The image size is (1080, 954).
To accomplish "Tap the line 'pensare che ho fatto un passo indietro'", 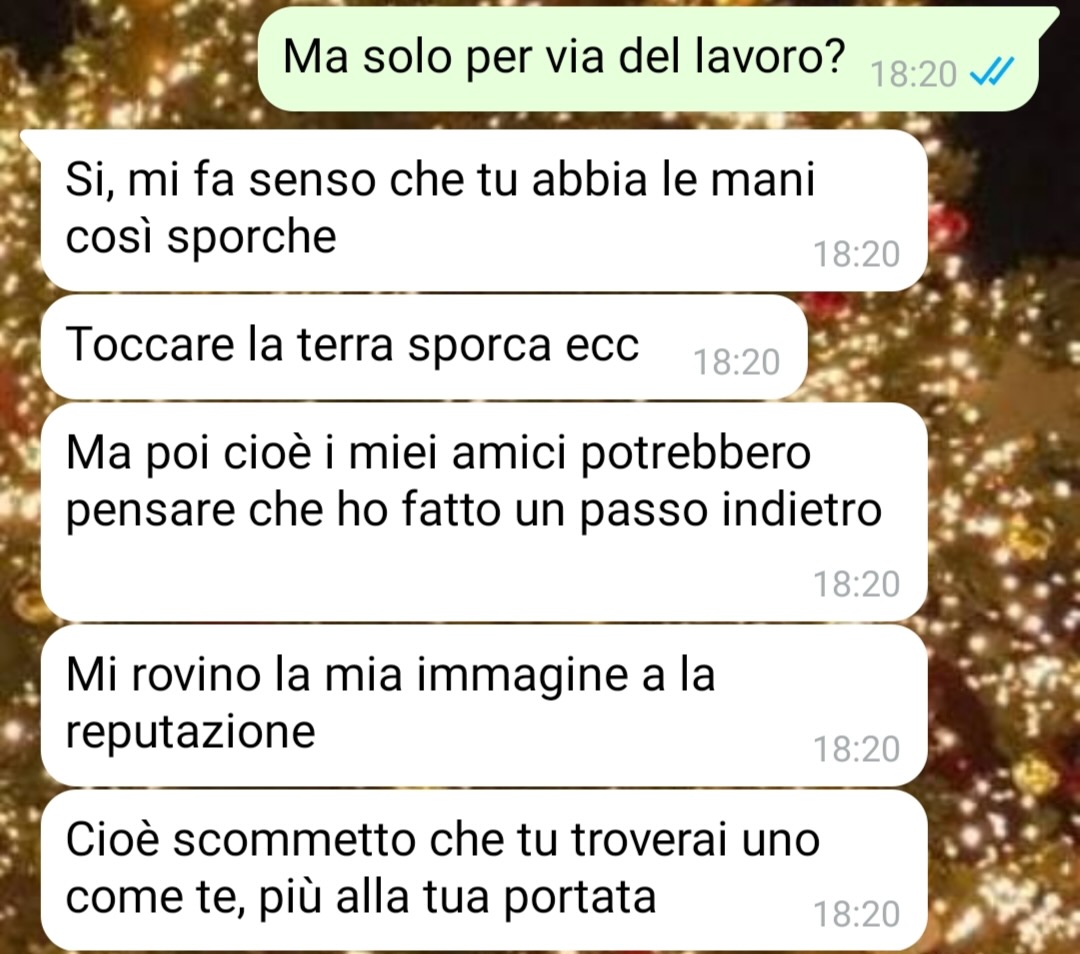I will click(x=473, y=510).
